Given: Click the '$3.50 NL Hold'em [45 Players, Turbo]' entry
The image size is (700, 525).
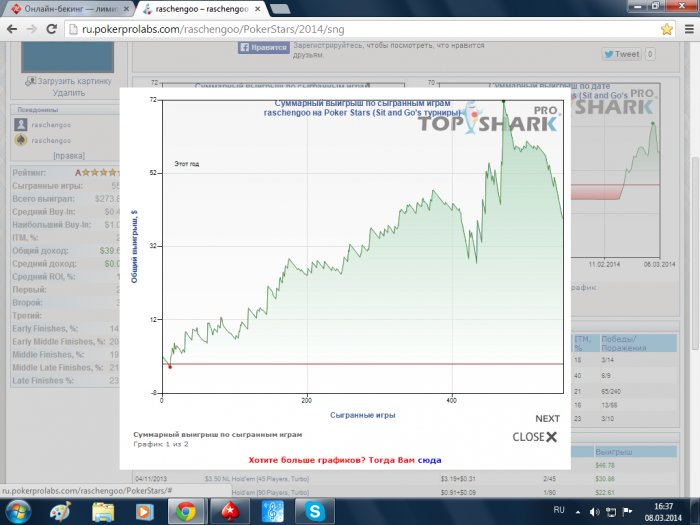Looking at the screenshot, I should [257, 479].
